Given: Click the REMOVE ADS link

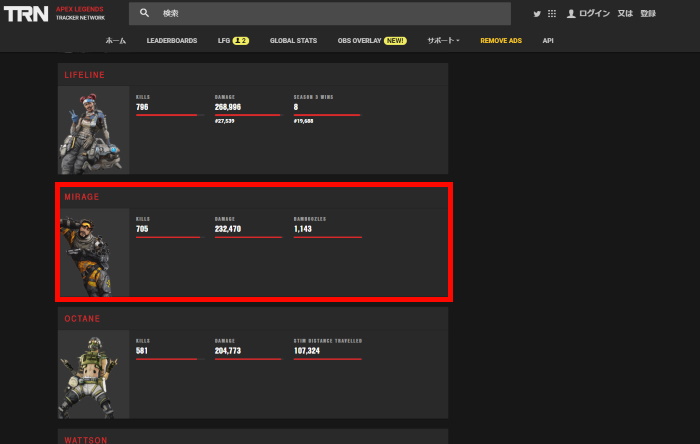Looking at the screenshot, I should click(501, 41).
